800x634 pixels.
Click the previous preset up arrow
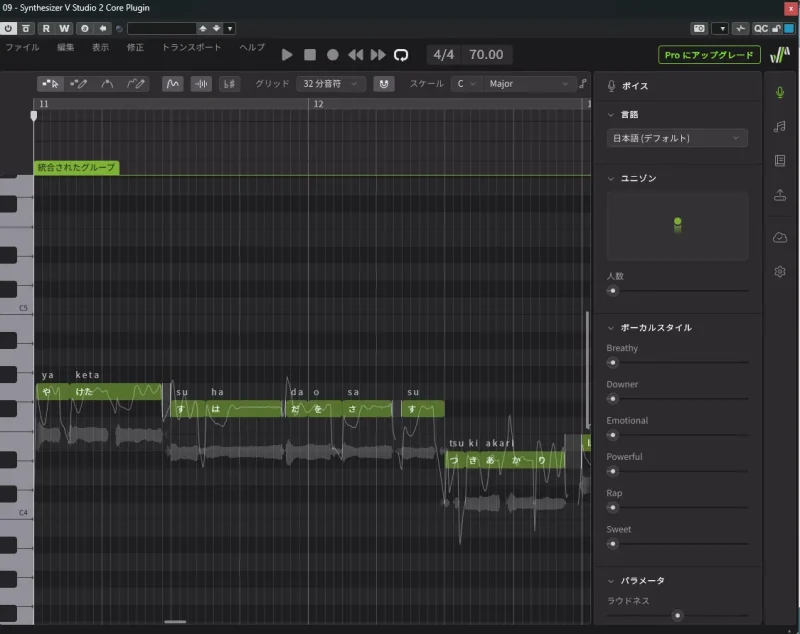203,29
